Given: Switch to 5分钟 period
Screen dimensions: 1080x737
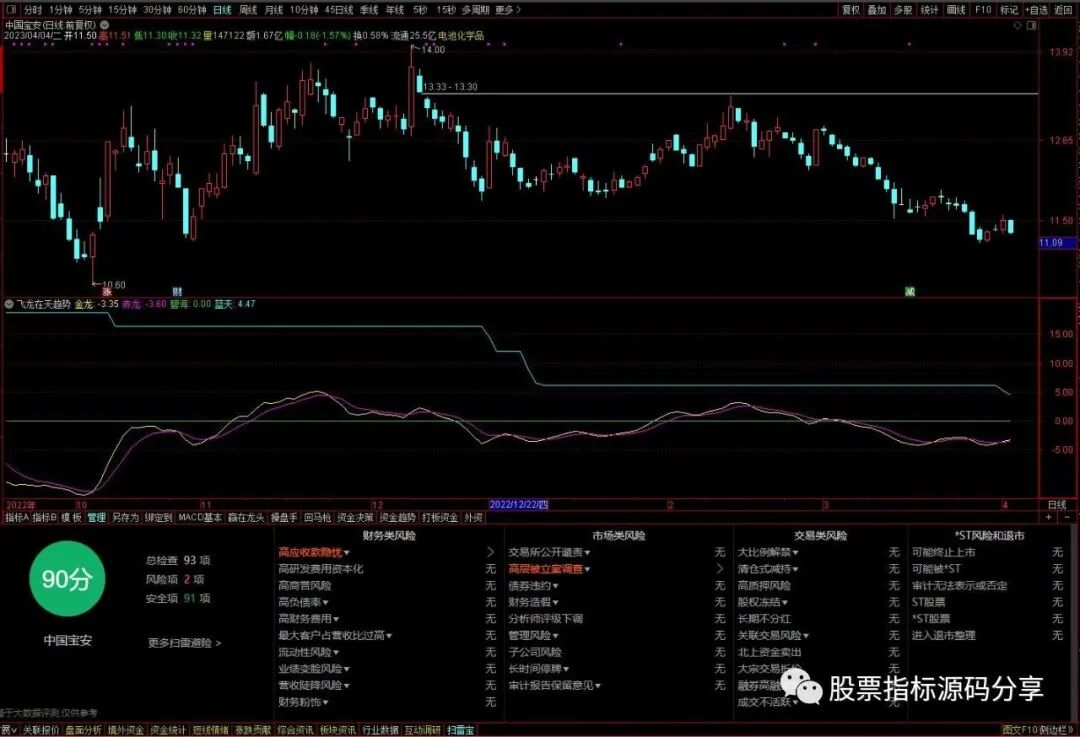Looking at the screenshot, I should [90, 10].
